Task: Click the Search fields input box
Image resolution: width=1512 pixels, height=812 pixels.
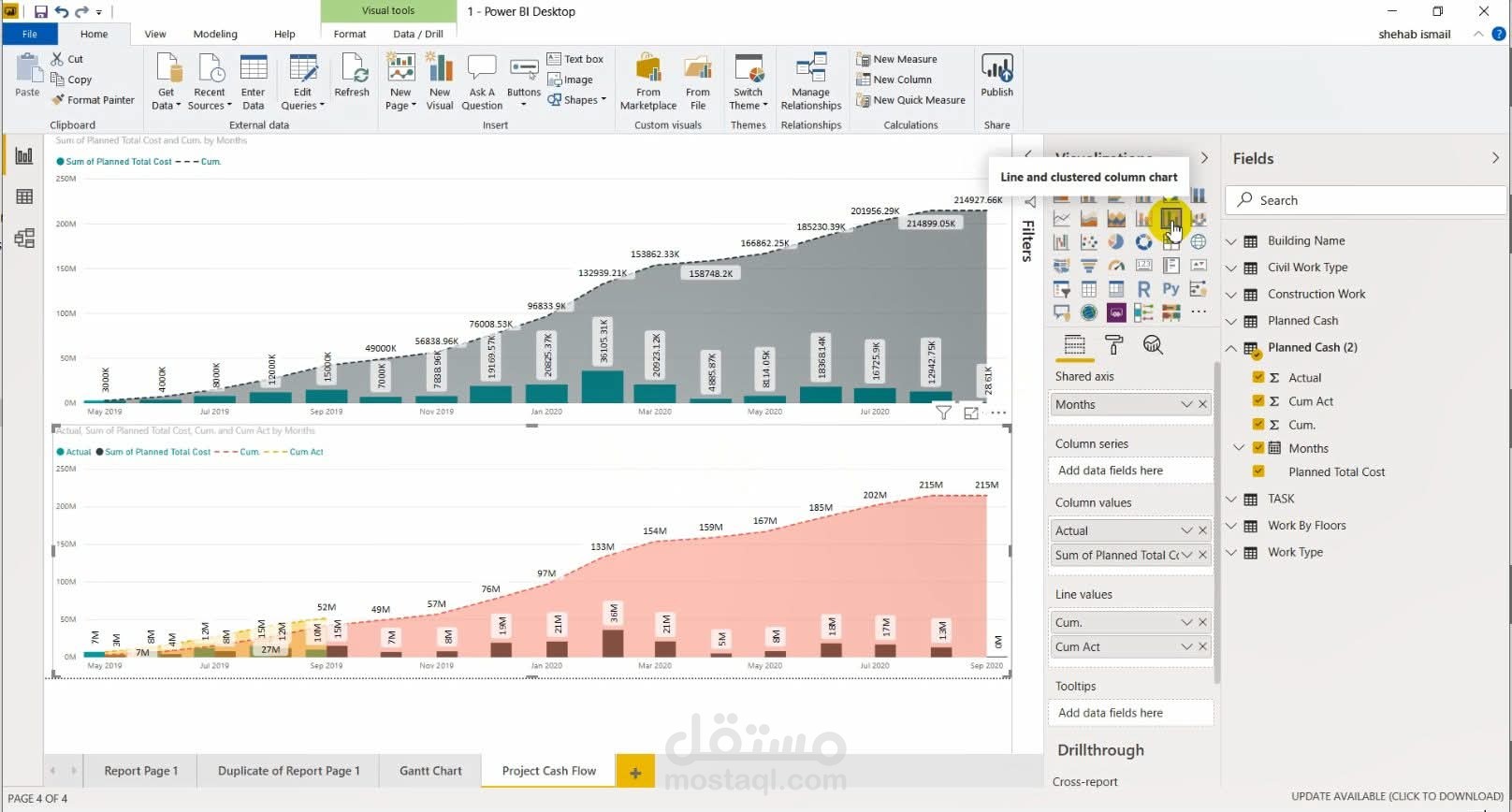Action: (x=1367, y=200)
